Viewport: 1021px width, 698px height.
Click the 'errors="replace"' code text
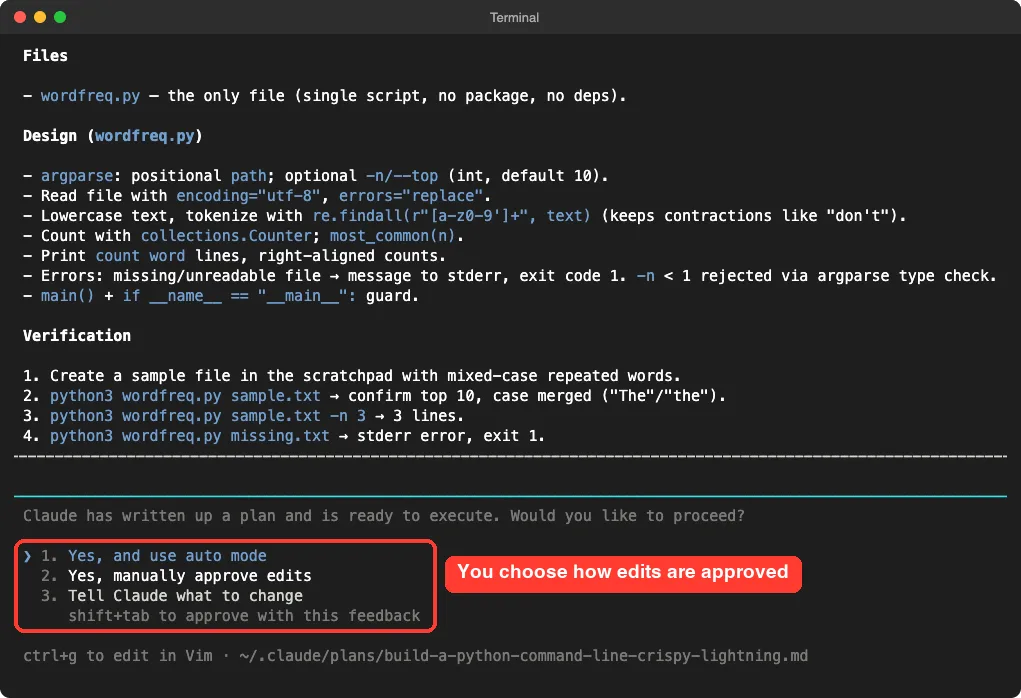click(411, 195)
